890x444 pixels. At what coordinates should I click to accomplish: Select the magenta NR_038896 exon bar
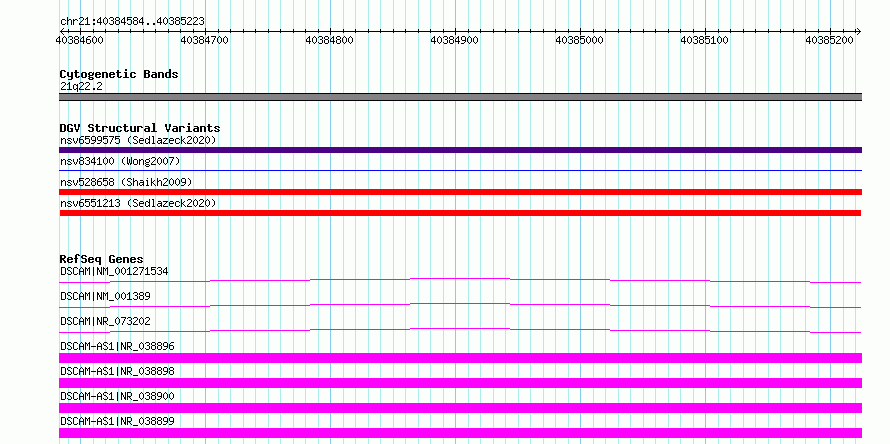tap(460, 358)
